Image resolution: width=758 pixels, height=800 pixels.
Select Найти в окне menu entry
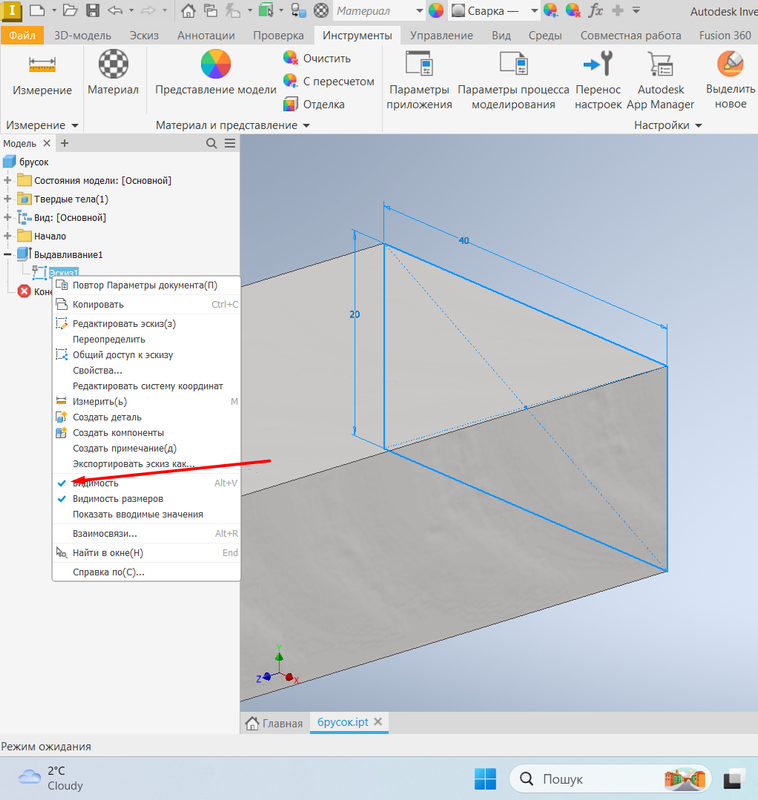tap(146, 553)
